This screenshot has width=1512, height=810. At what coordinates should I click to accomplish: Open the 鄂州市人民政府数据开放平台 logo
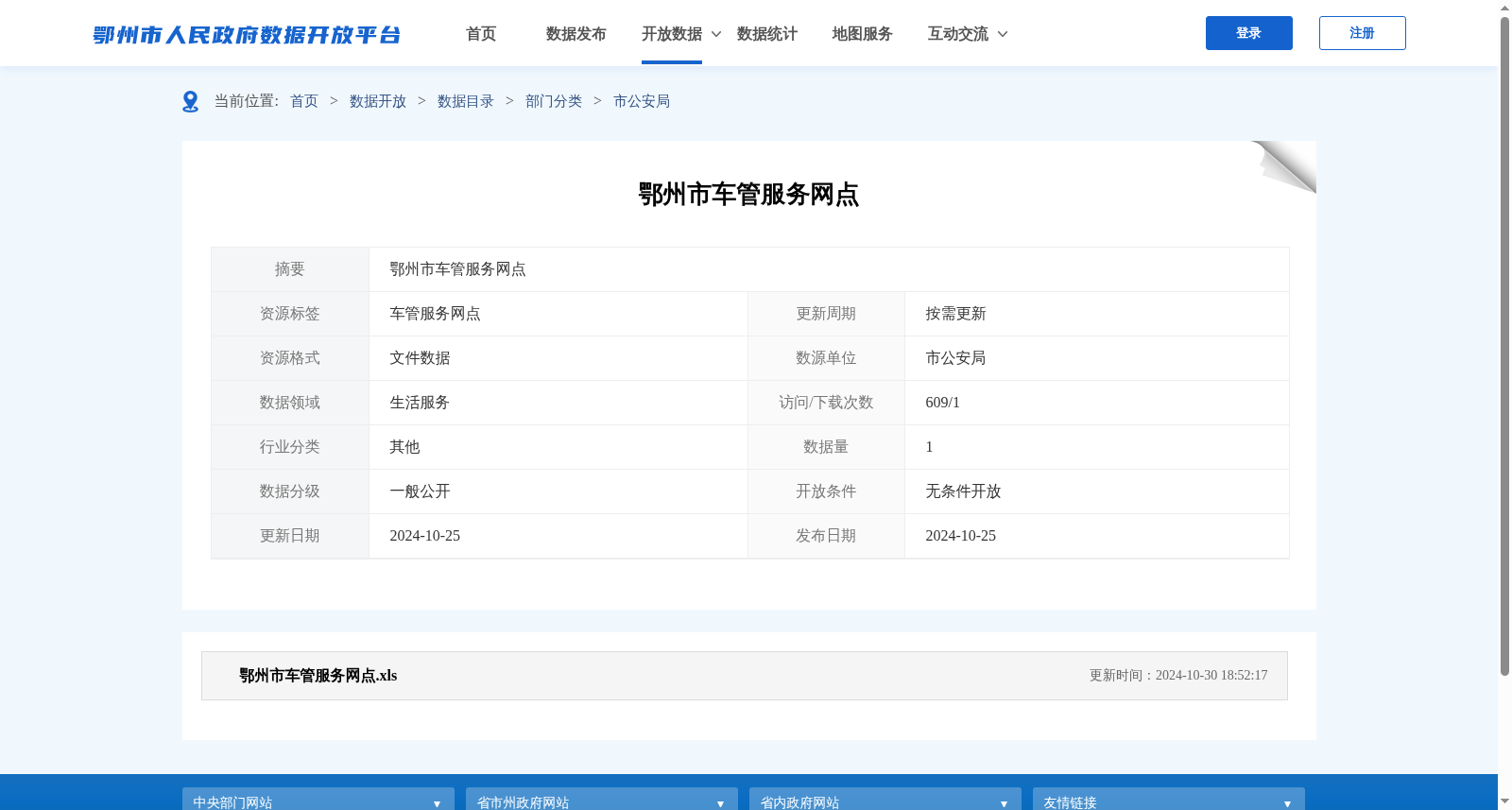point(247,35)
